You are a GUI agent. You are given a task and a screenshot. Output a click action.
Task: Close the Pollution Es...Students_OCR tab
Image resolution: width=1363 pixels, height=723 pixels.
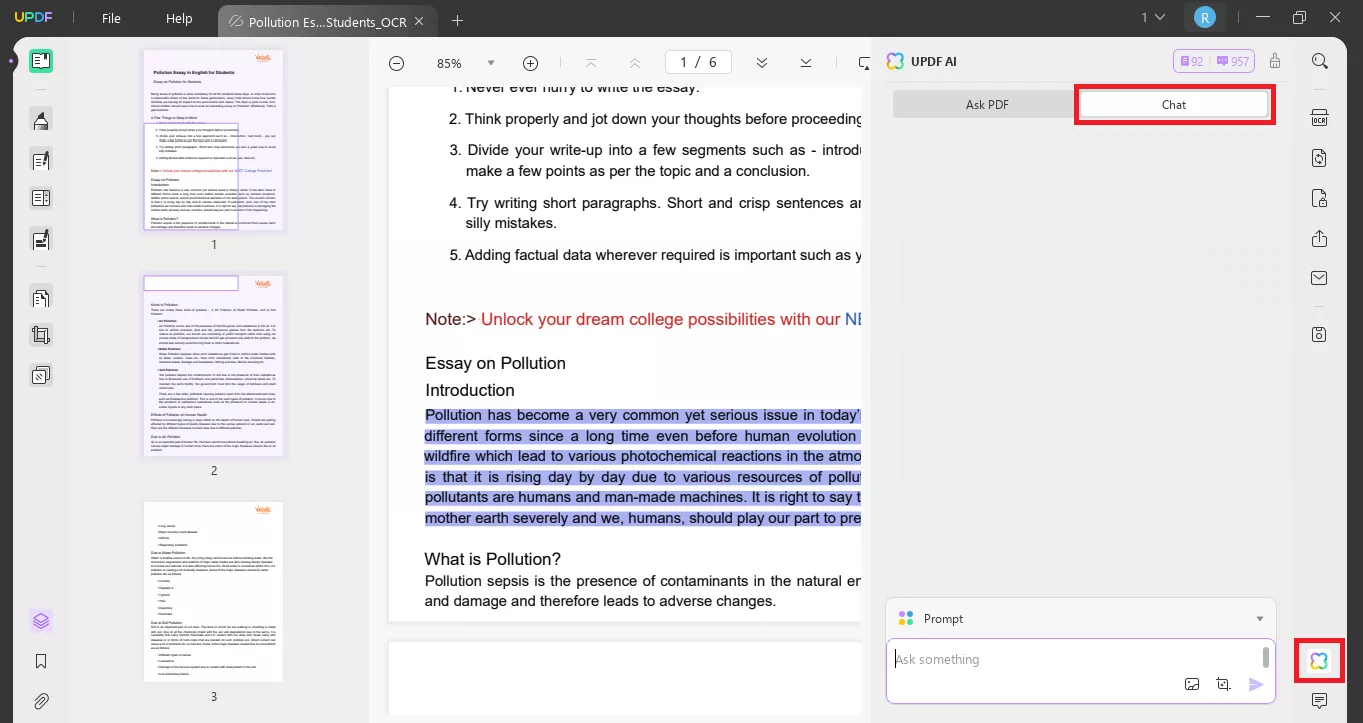click(418, 21)
